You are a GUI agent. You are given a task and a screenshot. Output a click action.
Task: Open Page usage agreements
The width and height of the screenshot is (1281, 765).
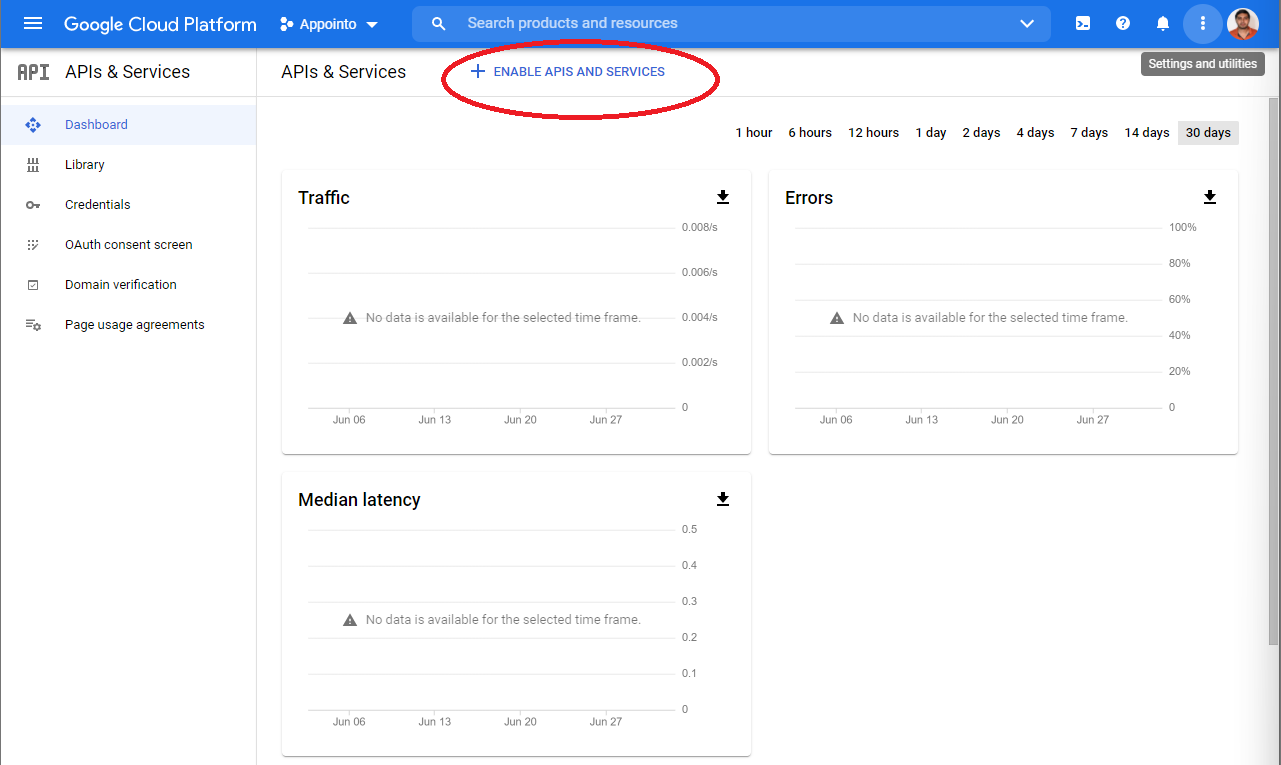128,325
